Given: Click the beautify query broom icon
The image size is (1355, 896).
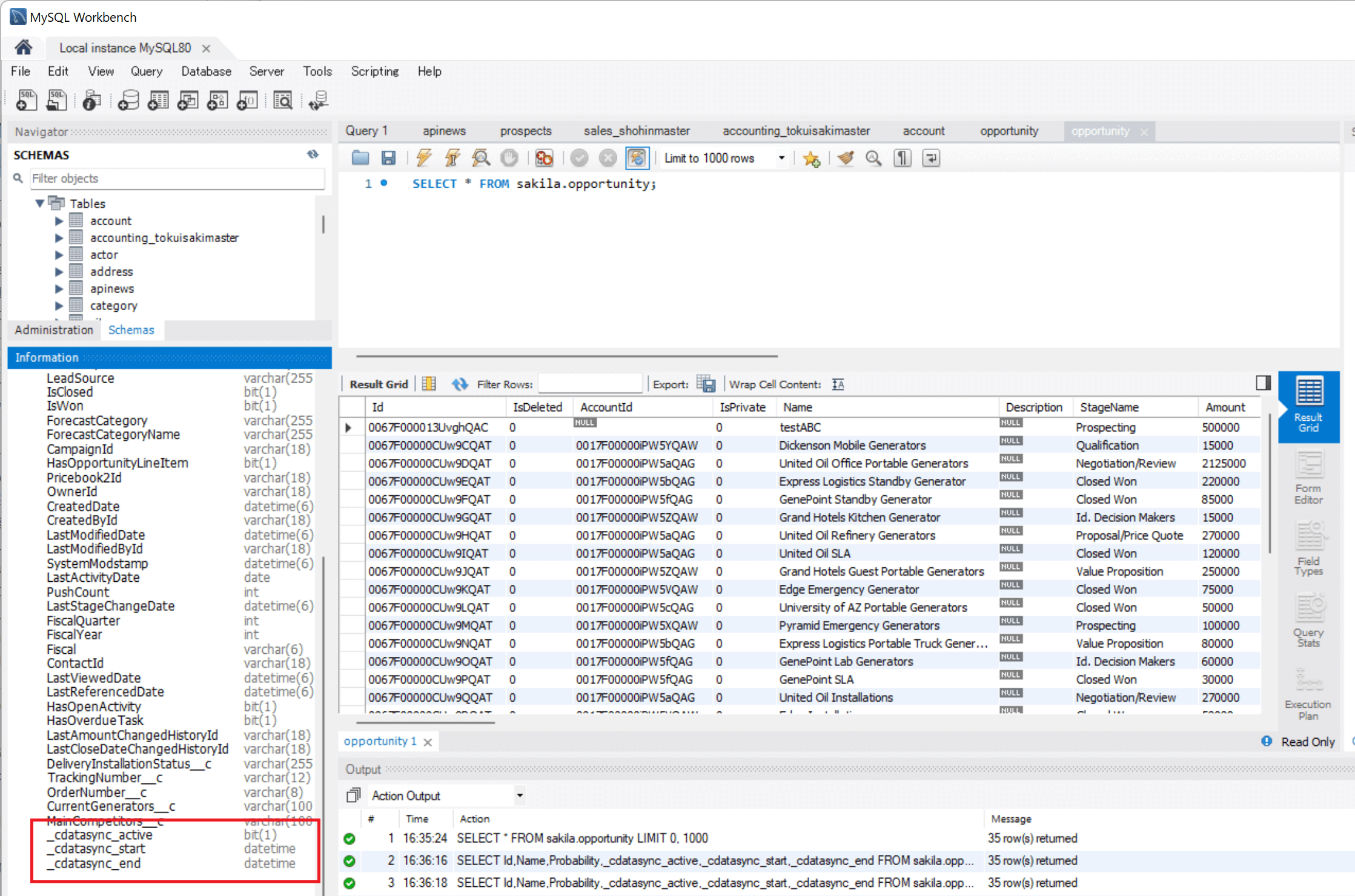Looking at the screenshot, I should coord(846,159).
